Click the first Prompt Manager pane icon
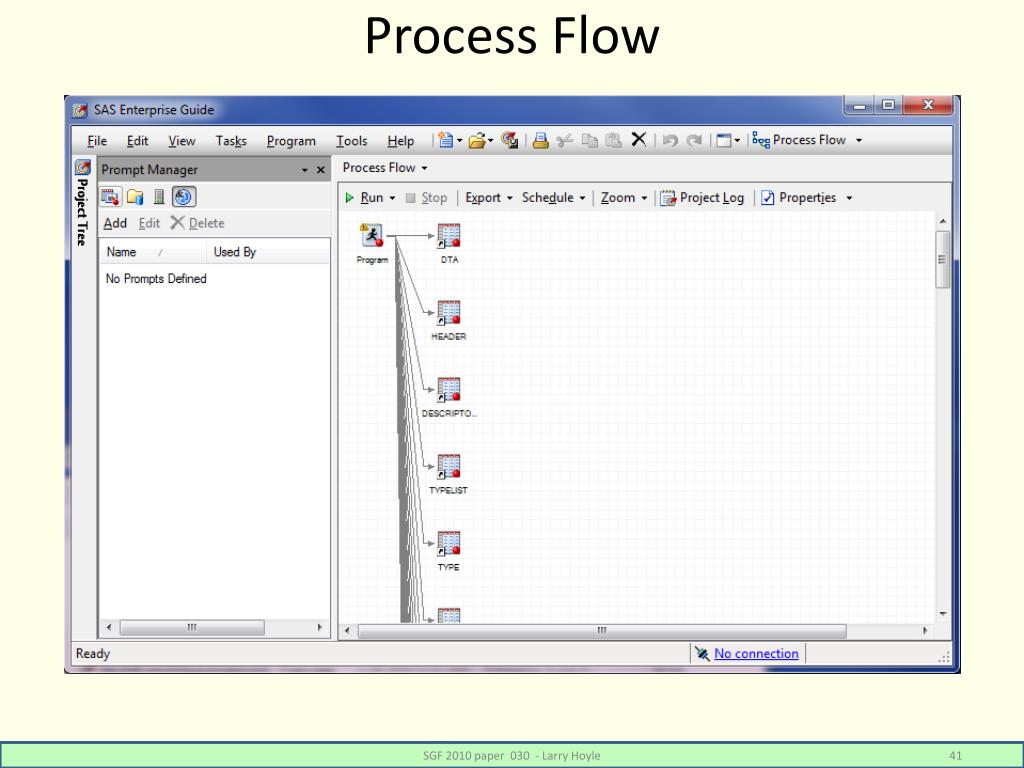The width and height of the screenshot is (1024, 768). click(110, 197)
